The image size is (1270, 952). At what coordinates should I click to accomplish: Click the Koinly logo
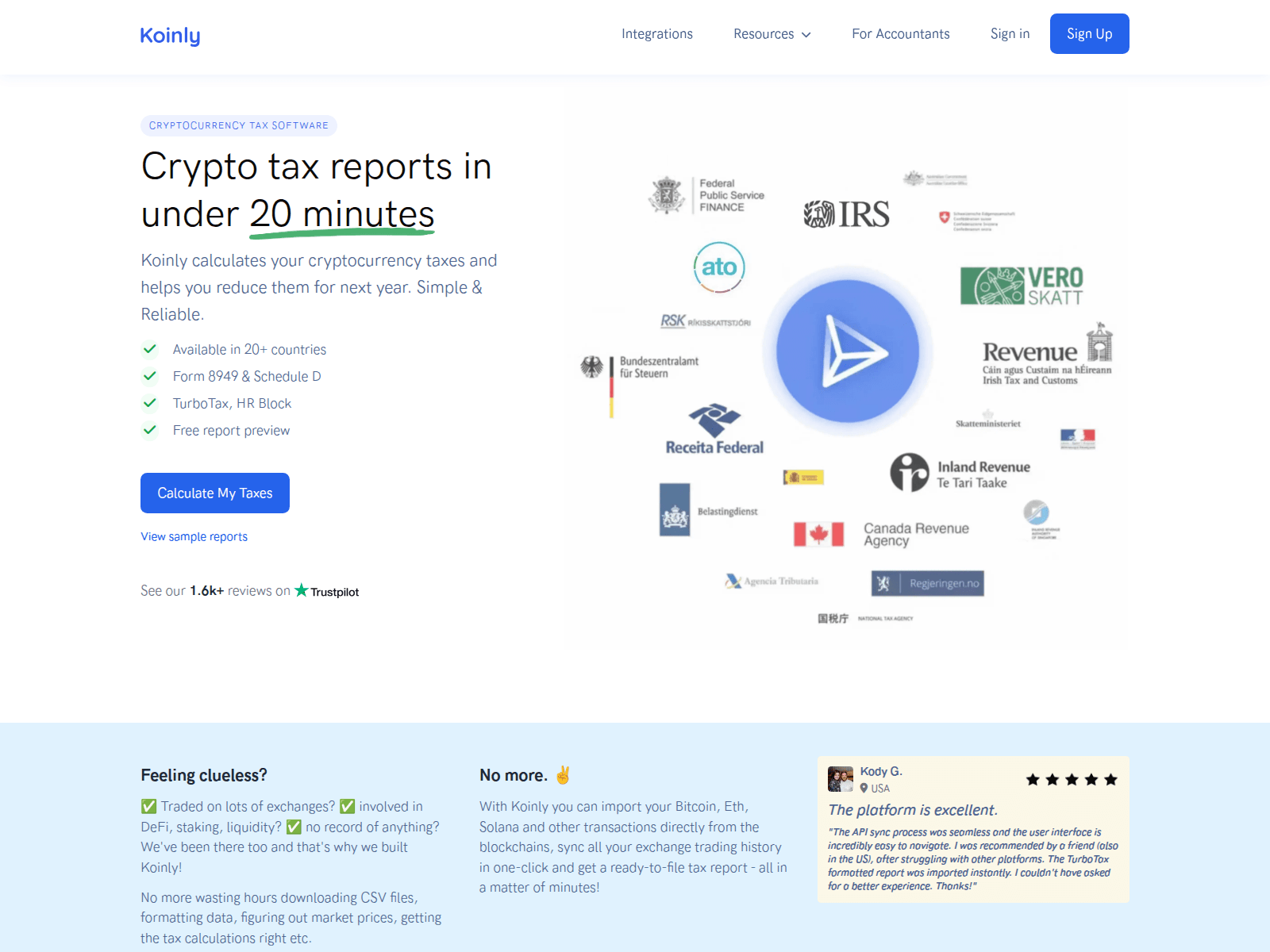[170, 36]
